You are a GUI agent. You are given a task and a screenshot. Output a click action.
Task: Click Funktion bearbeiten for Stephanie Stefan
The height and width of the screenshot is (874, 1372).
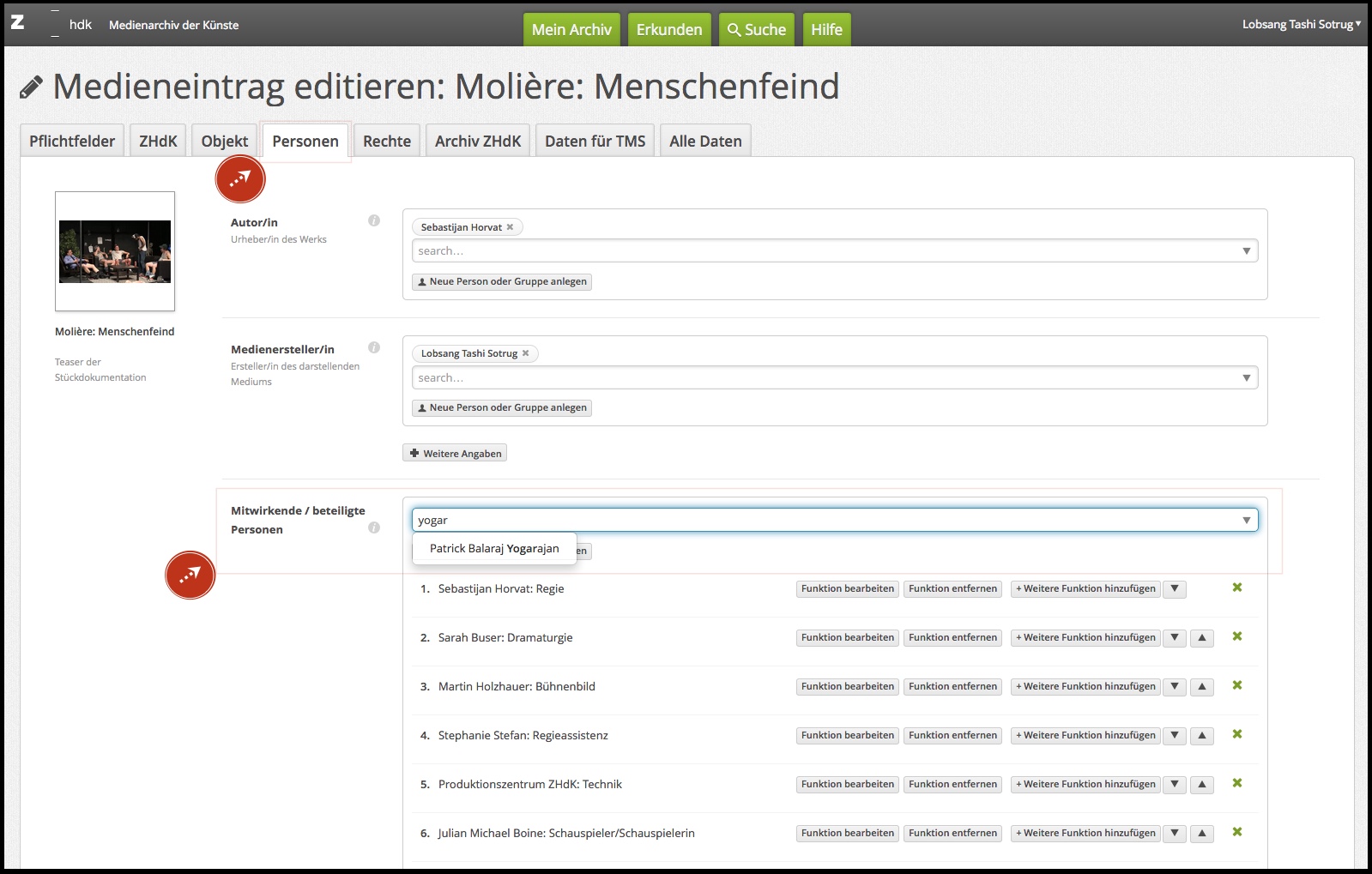(847, 736)
